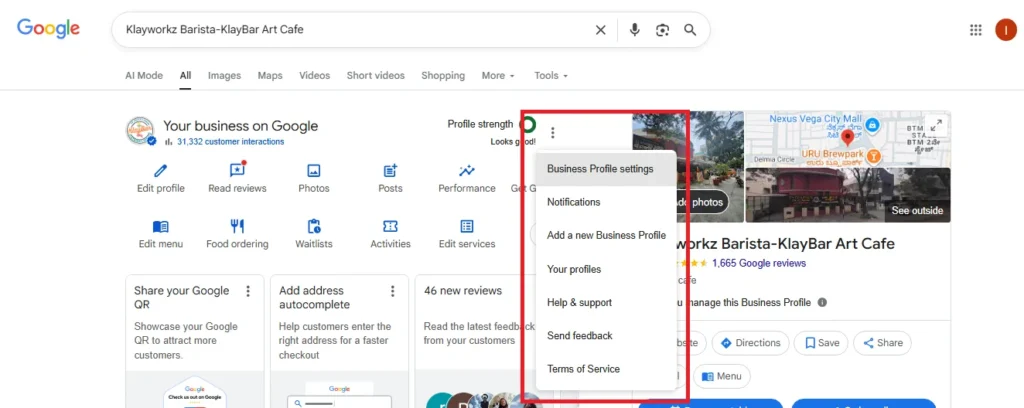This screenshot has width=1024, height=408.
Task: Open Read reviews icon
Action: click(237, 171)
